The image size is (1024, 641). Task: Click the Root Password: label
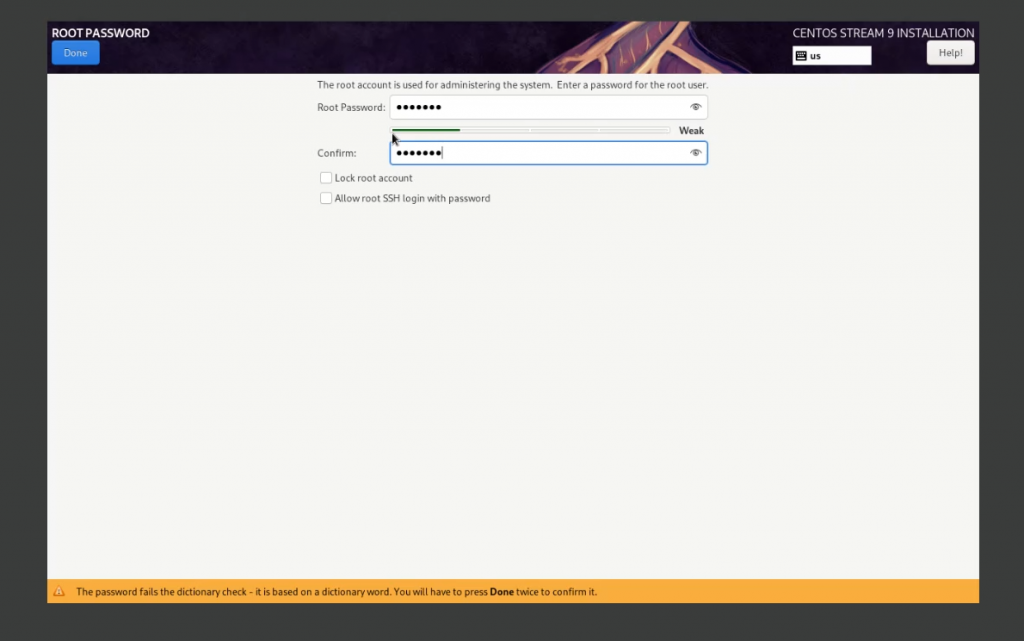tap(351, 107)
